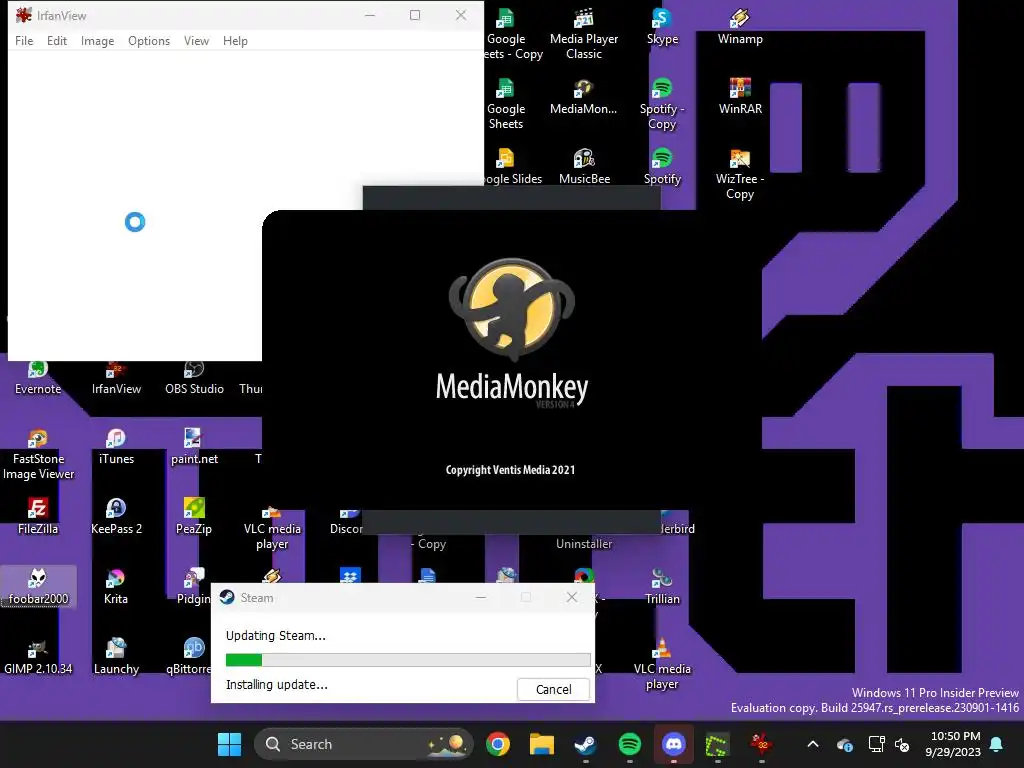
Task: Select the VLC media player icon beside PeaZip
Action: (272, 528)
